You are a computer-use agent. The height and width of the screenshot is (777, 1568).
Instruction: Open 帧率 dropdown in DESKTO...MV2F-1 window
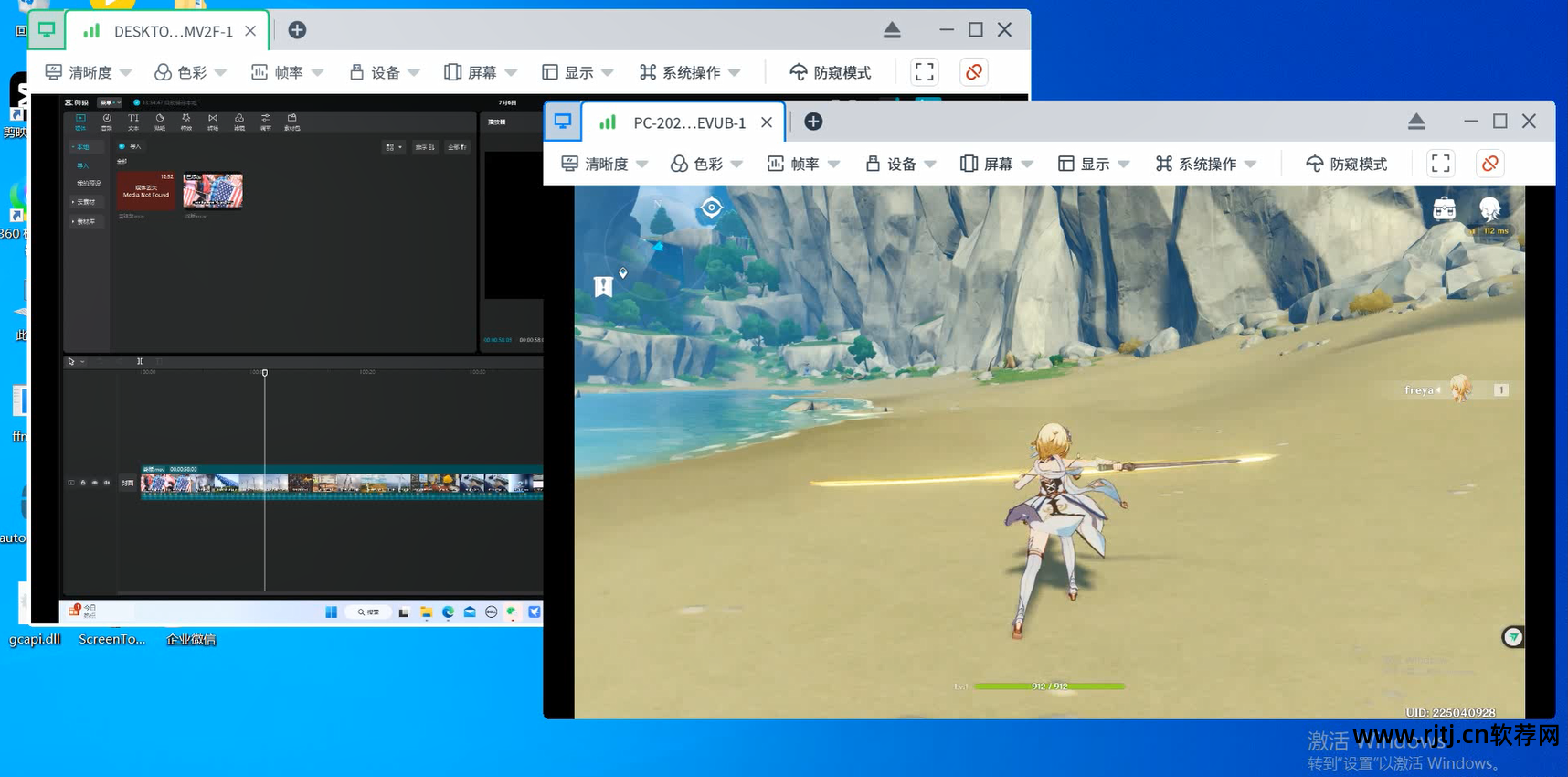point(287,72)
